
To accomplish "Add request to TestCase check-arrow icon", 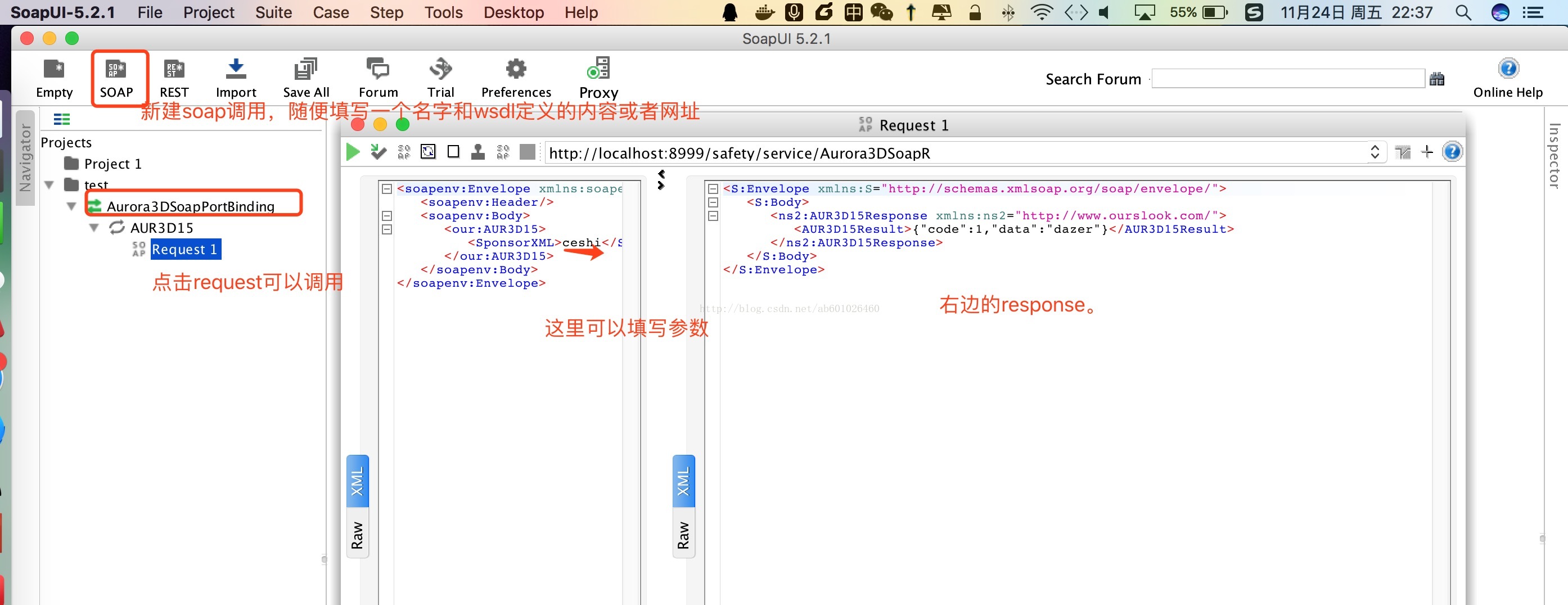I will point(378,152).
